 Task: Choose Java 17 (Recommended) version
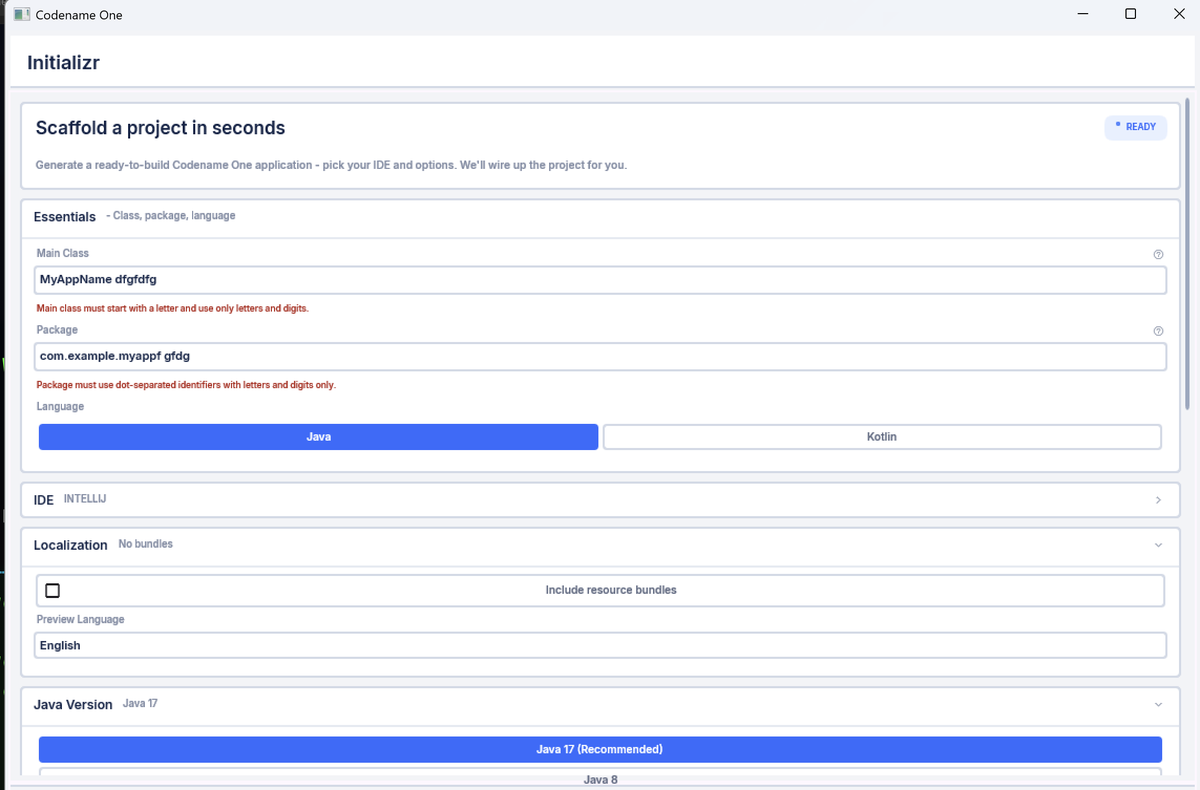tap(600, 749)
